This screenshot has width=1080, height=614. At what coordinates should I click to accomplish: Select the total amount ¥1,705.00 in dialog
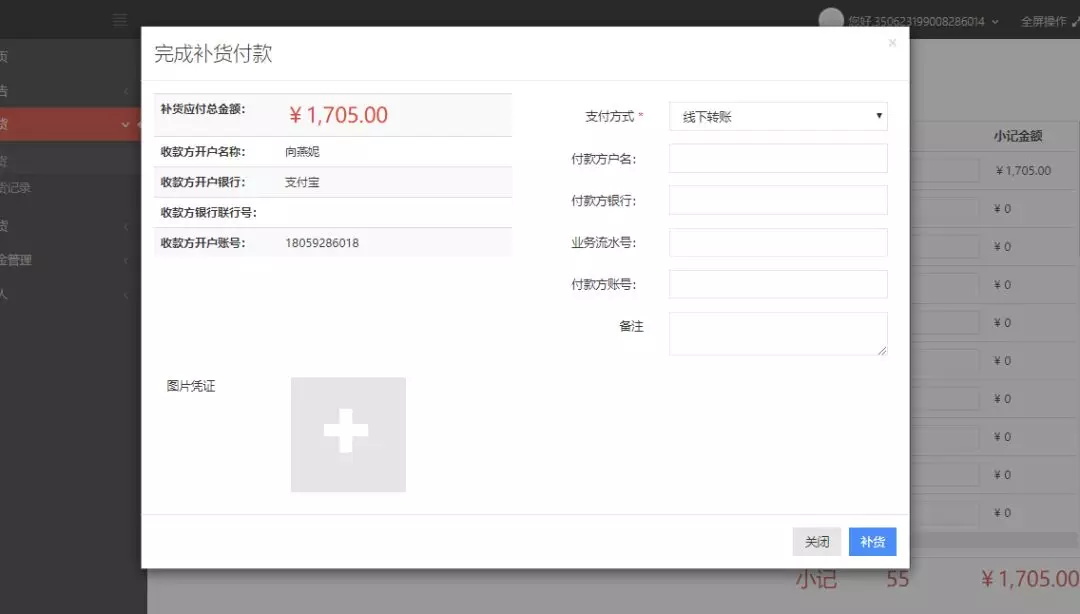[x=338, y=115]
